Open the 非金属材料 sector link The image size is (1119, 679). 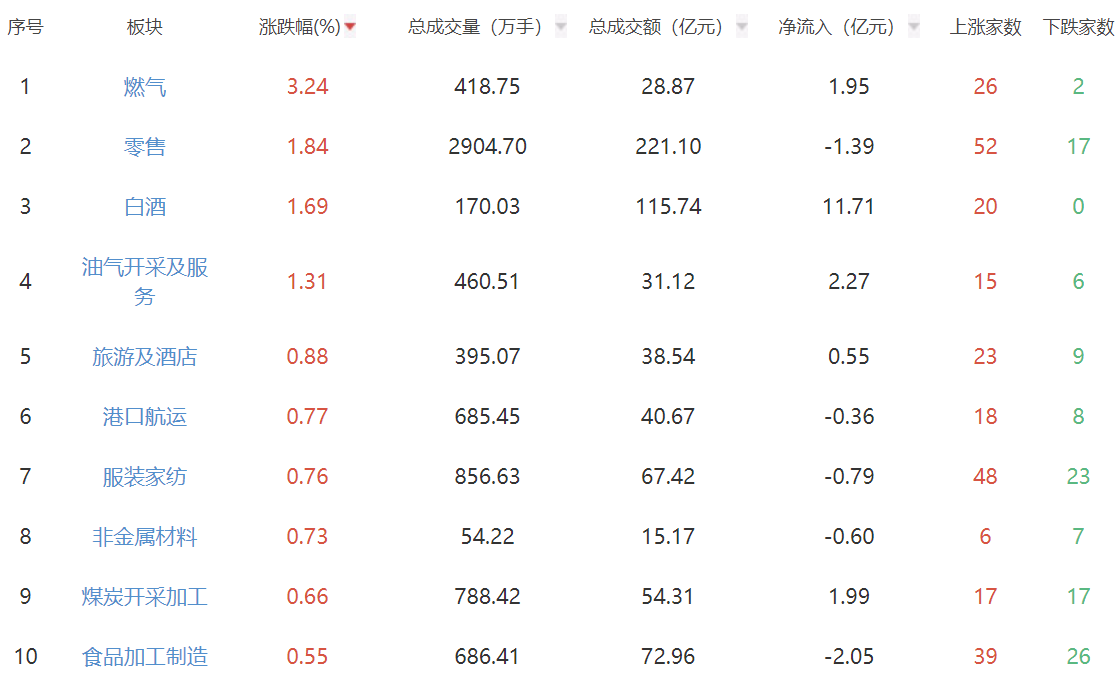pyautogui.click(x=145, y=537)
